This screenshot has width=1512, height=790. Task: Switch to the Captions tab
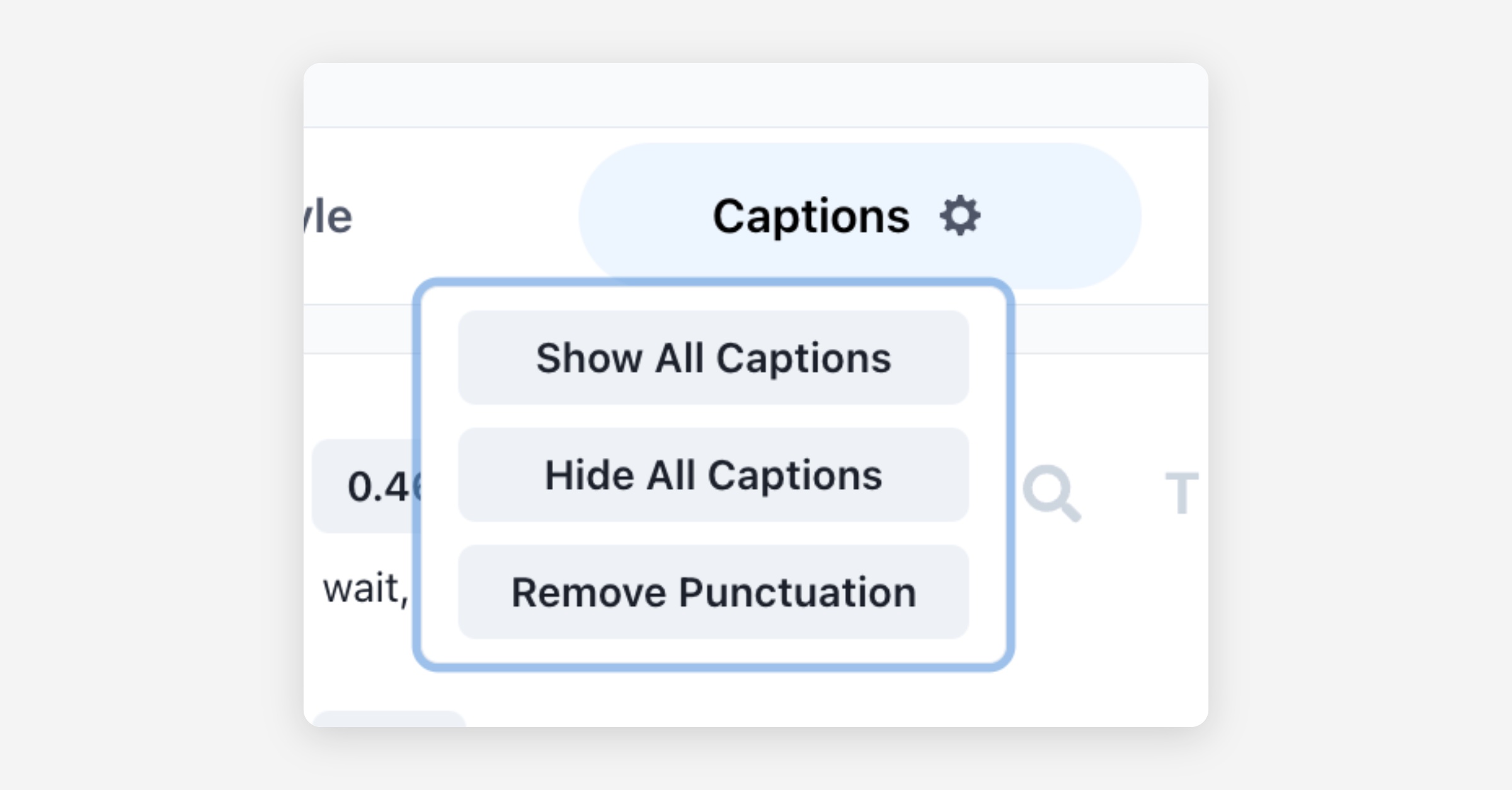point(811,216)
